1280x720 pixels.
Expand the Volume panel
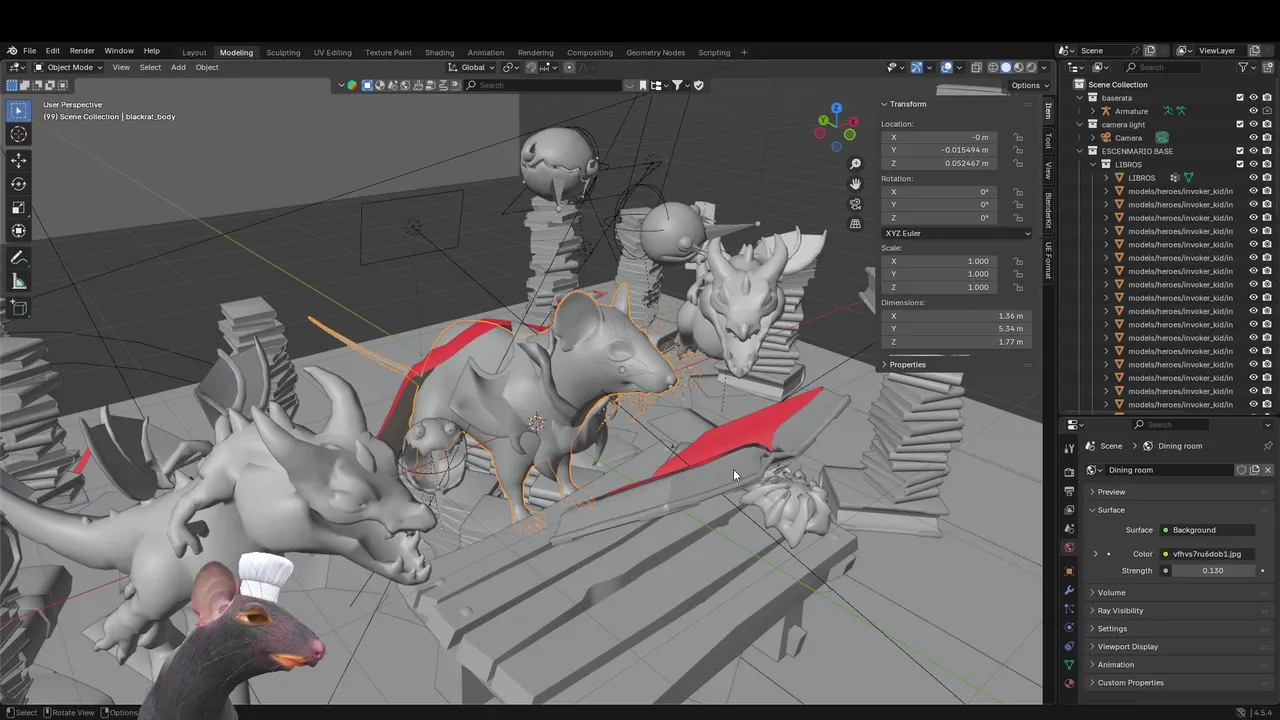(1111, 592)
